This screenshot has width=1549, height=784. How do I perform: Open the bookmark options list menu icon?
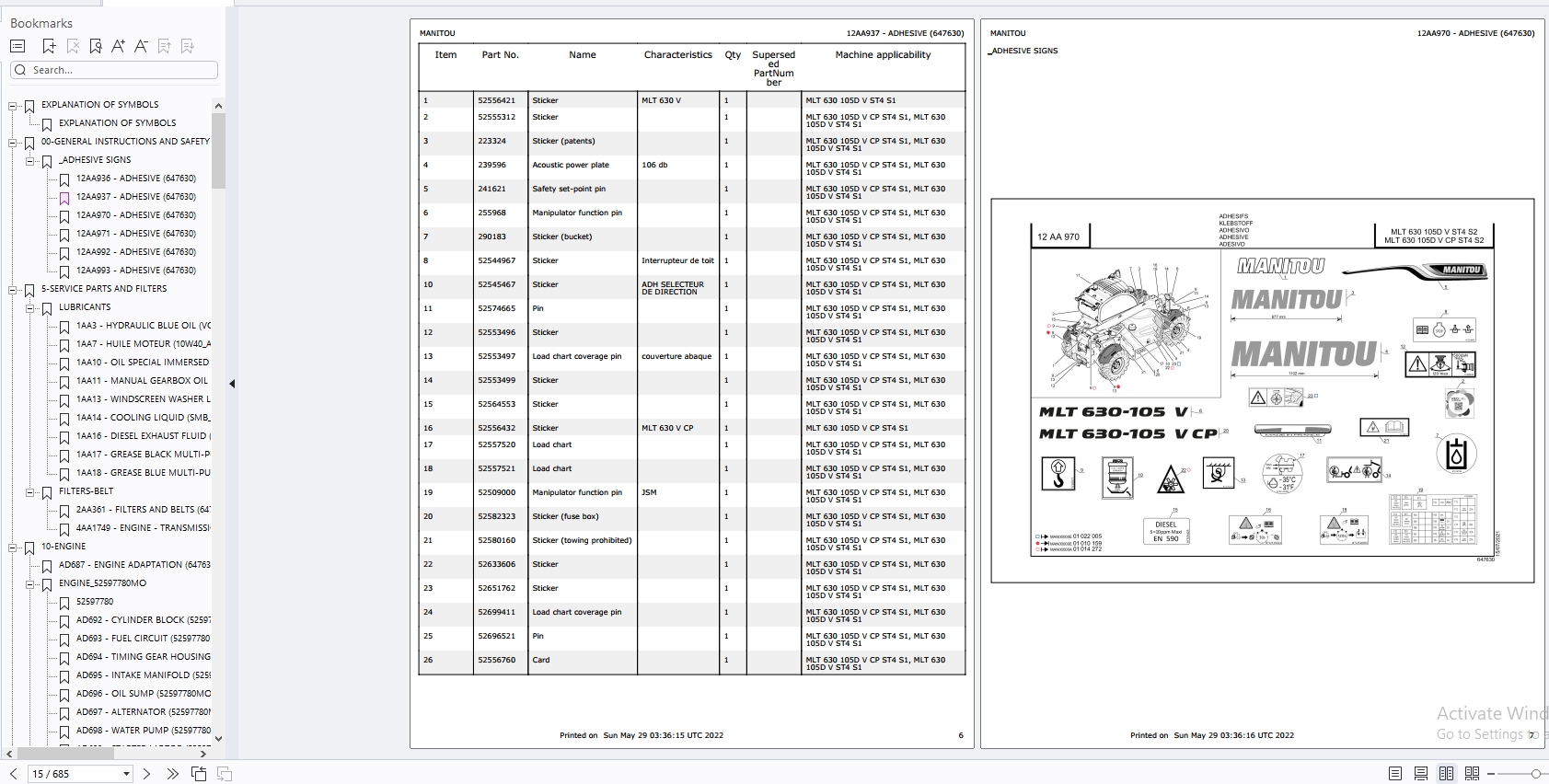(17, 46)
